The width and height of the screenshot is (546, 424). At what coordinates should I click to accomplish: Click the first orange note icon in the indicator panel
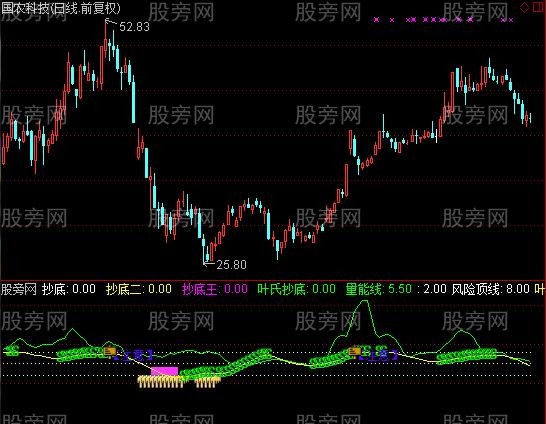110,352
